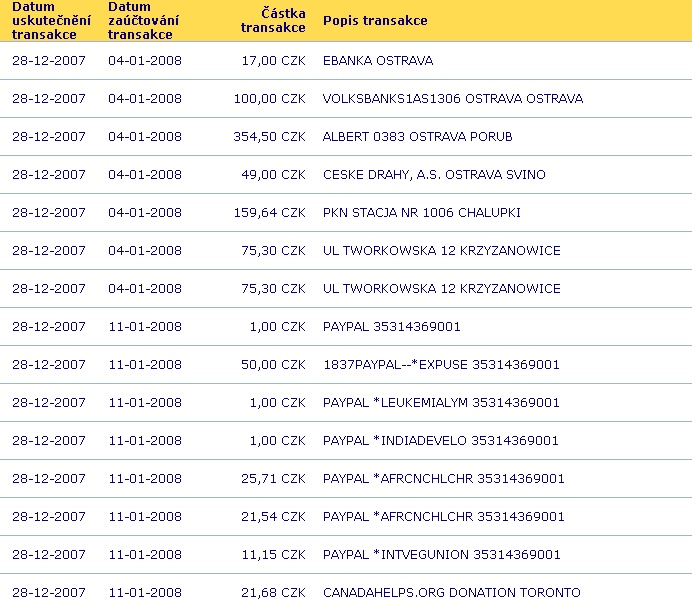Select the 50,00 CZK amount
The image size is (692, 608).
click(273, 364)
